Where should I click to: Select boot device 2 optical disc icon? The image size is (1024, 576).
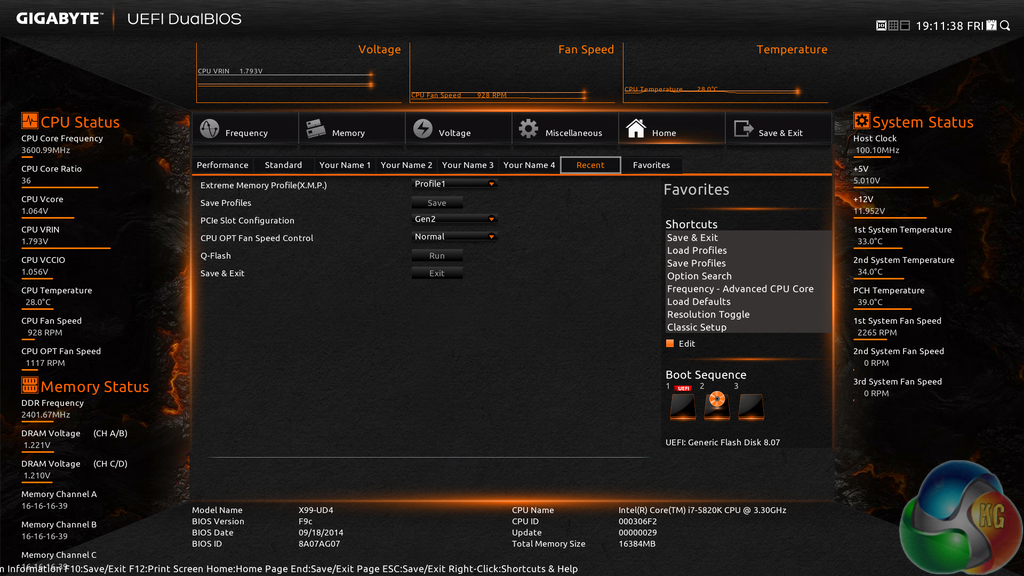(x=717, y=405)
